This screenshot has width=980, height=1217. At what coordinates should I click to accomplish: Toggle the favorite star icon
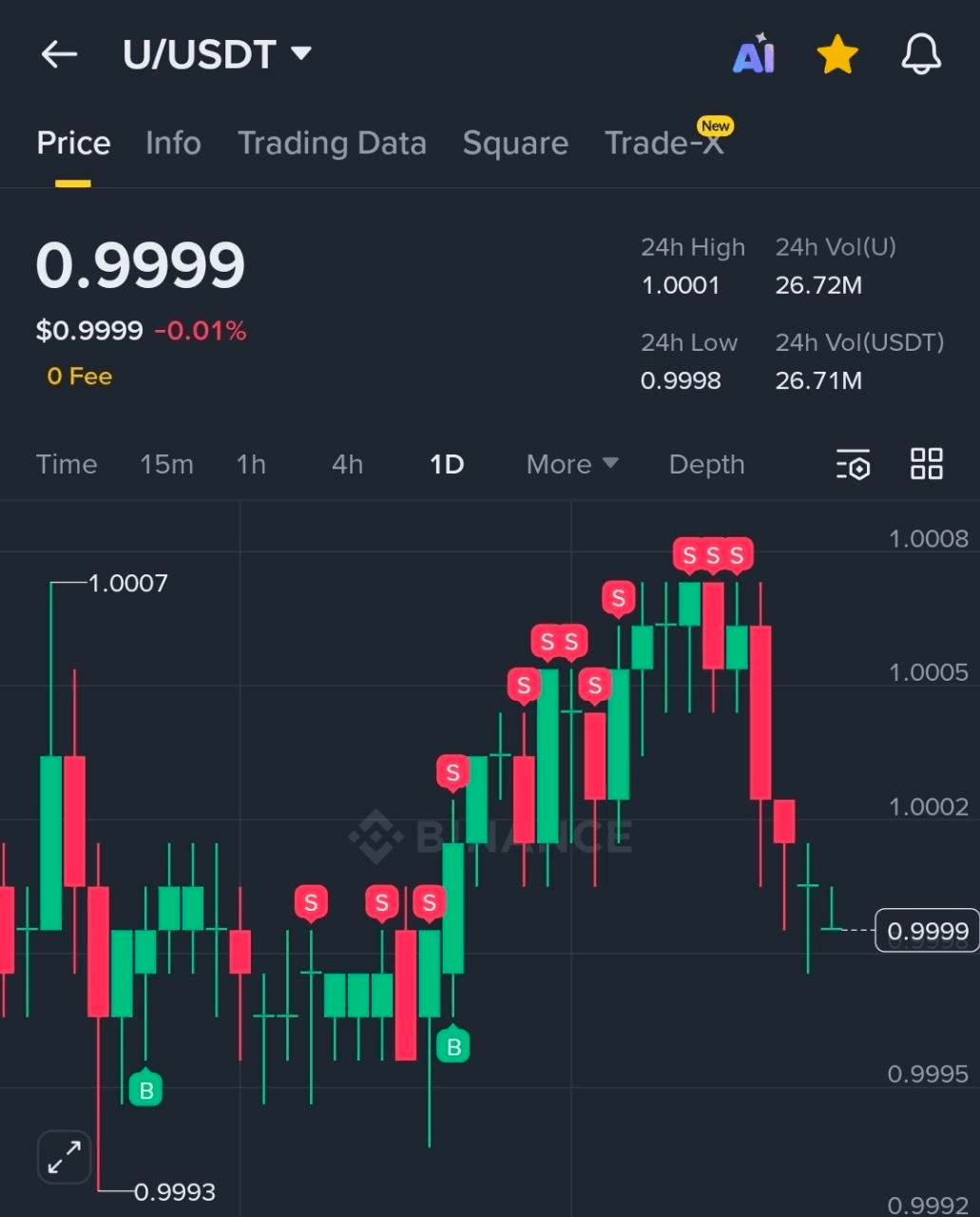tap(837, 55)
